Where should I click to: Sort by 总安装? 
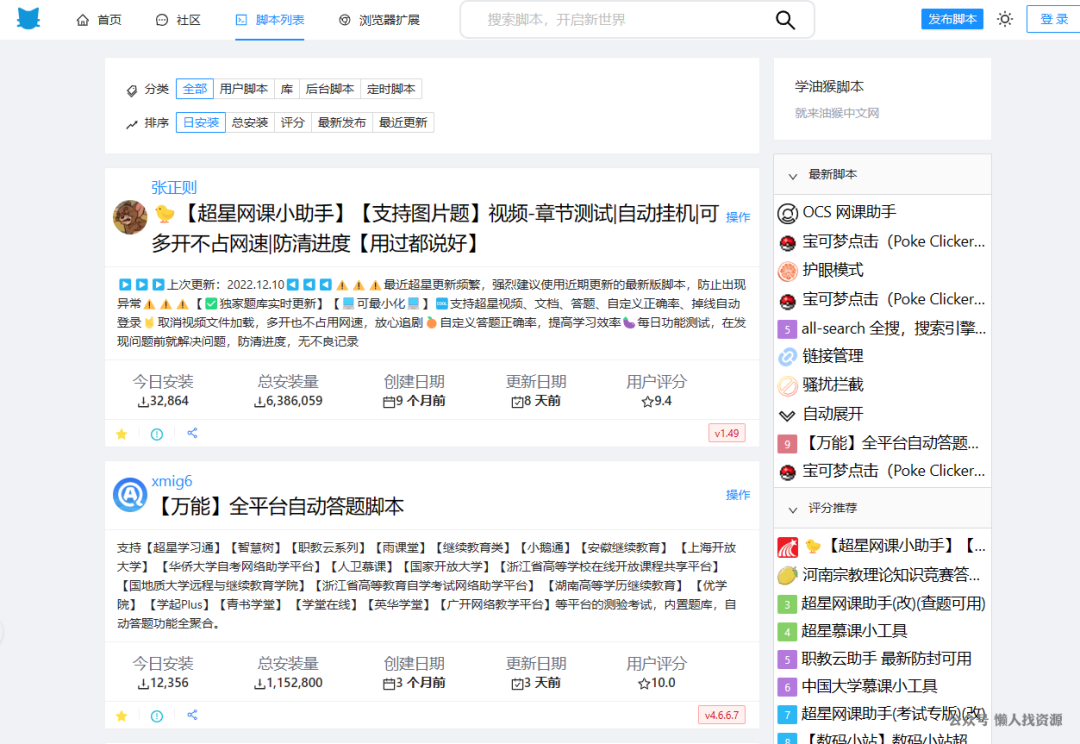(x=249, y=123)
